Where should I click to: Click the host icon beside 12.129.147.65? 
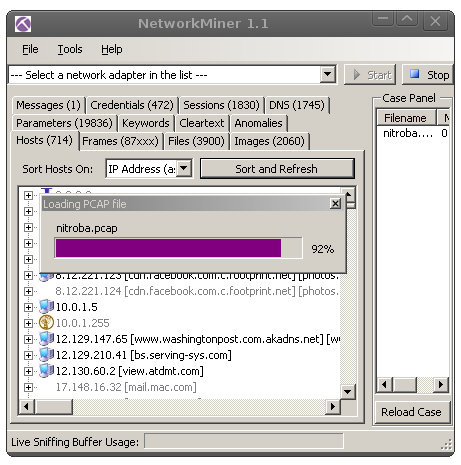click(x=46, y=339)
